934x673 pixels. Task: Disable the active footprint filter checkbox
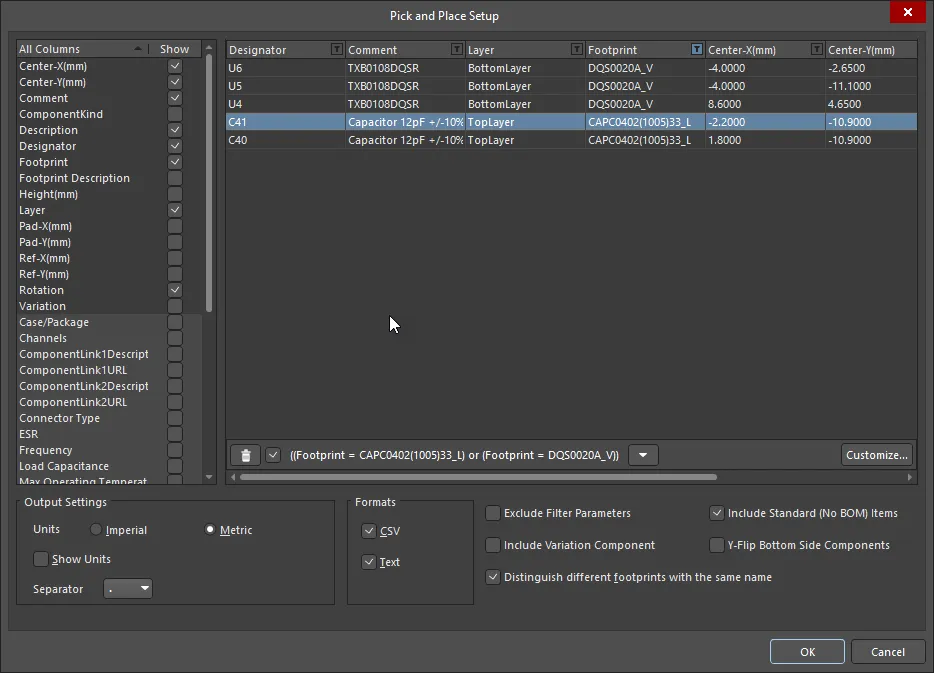(x=274, y=455)
